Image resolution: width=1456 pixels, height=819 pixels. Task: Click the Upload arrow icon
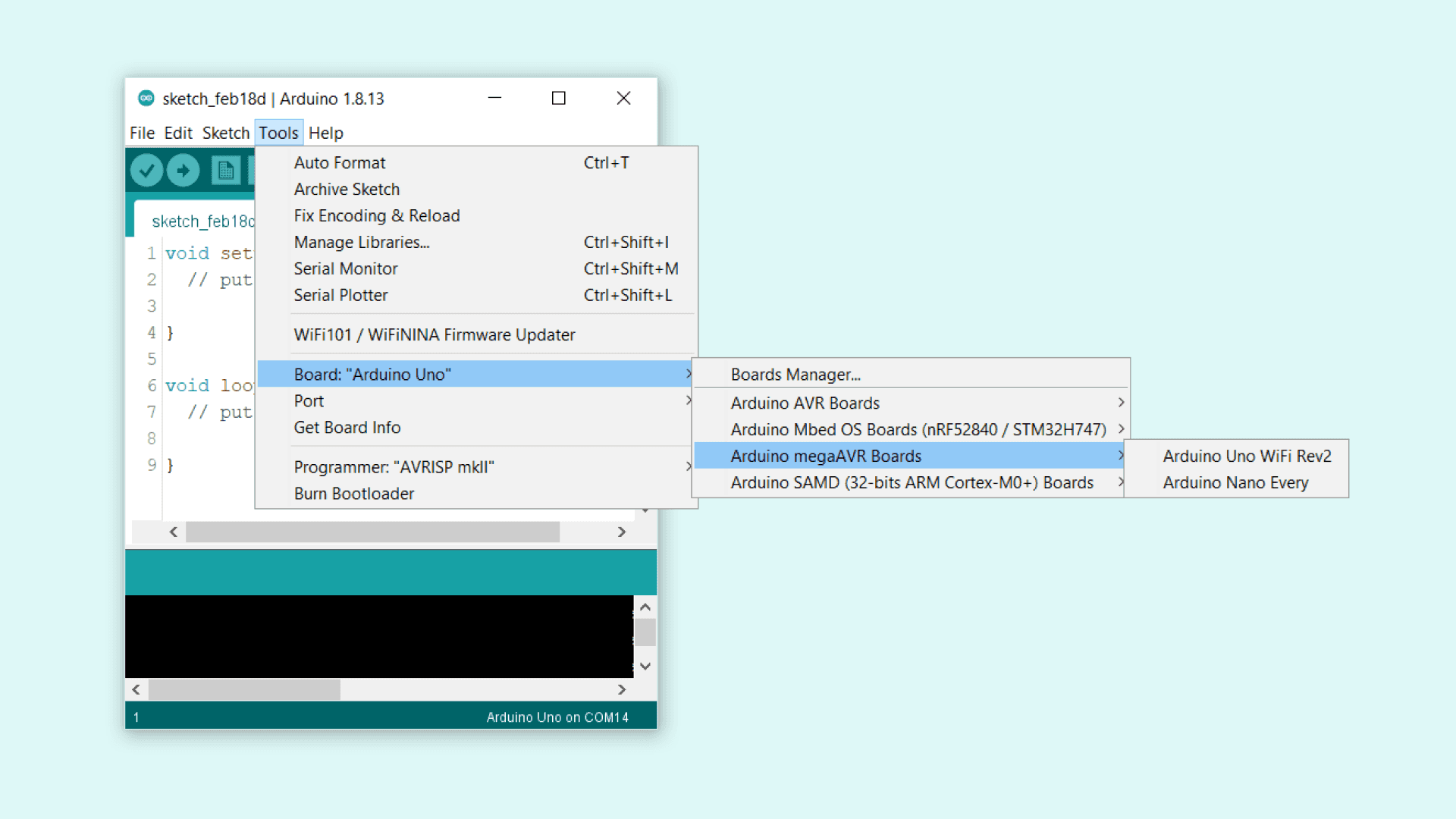(x=183, y=171)
